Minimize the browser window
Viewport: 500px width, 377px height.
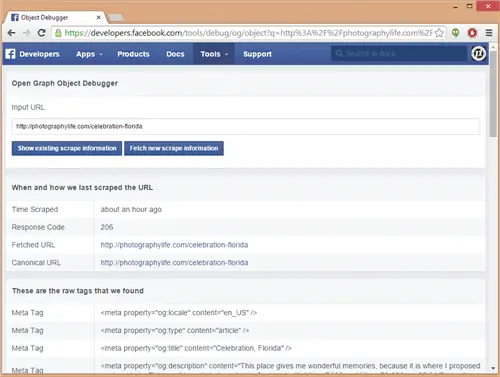(x=455, y=6)
